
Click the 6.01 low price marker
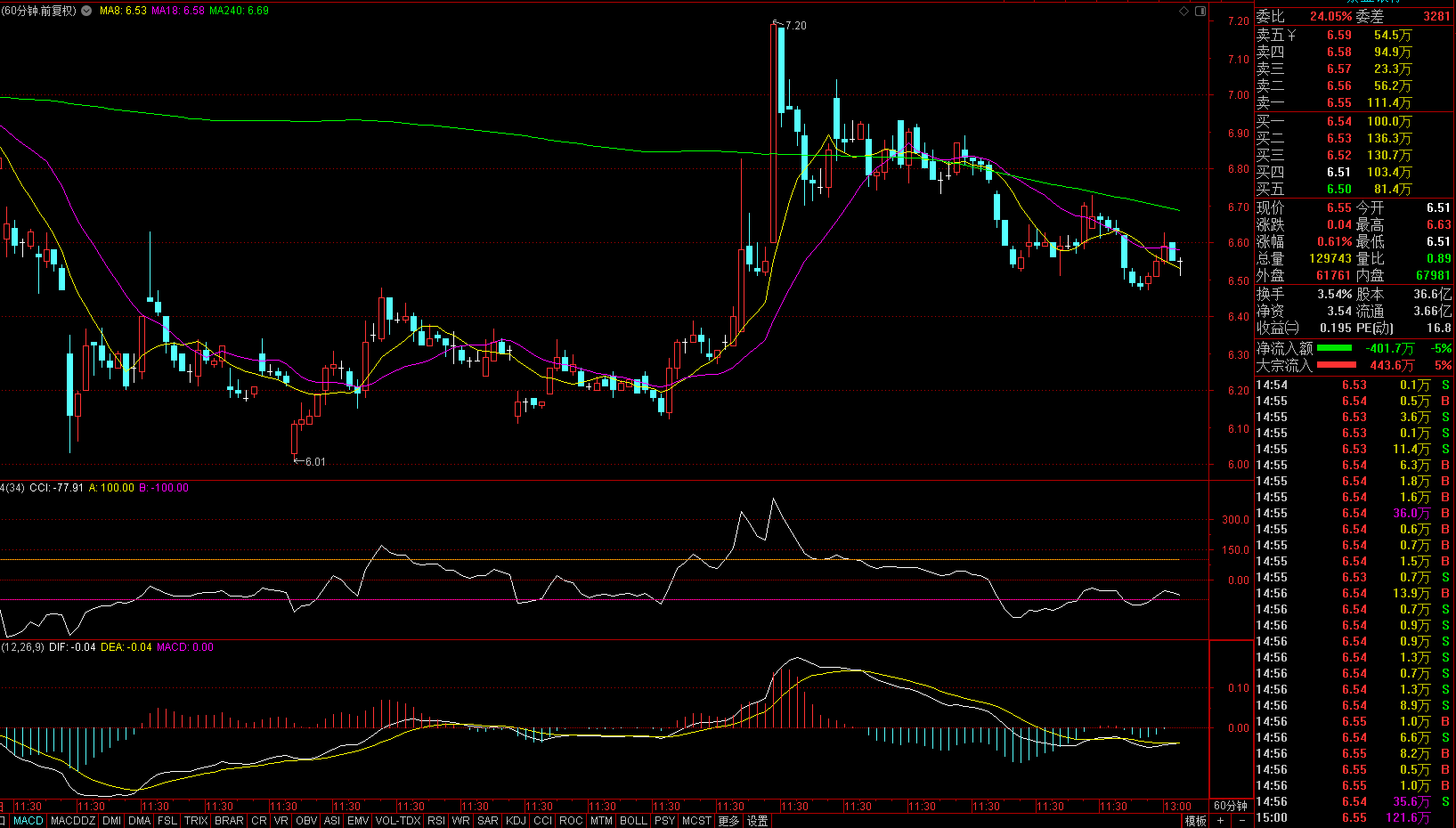coord(315,462)
